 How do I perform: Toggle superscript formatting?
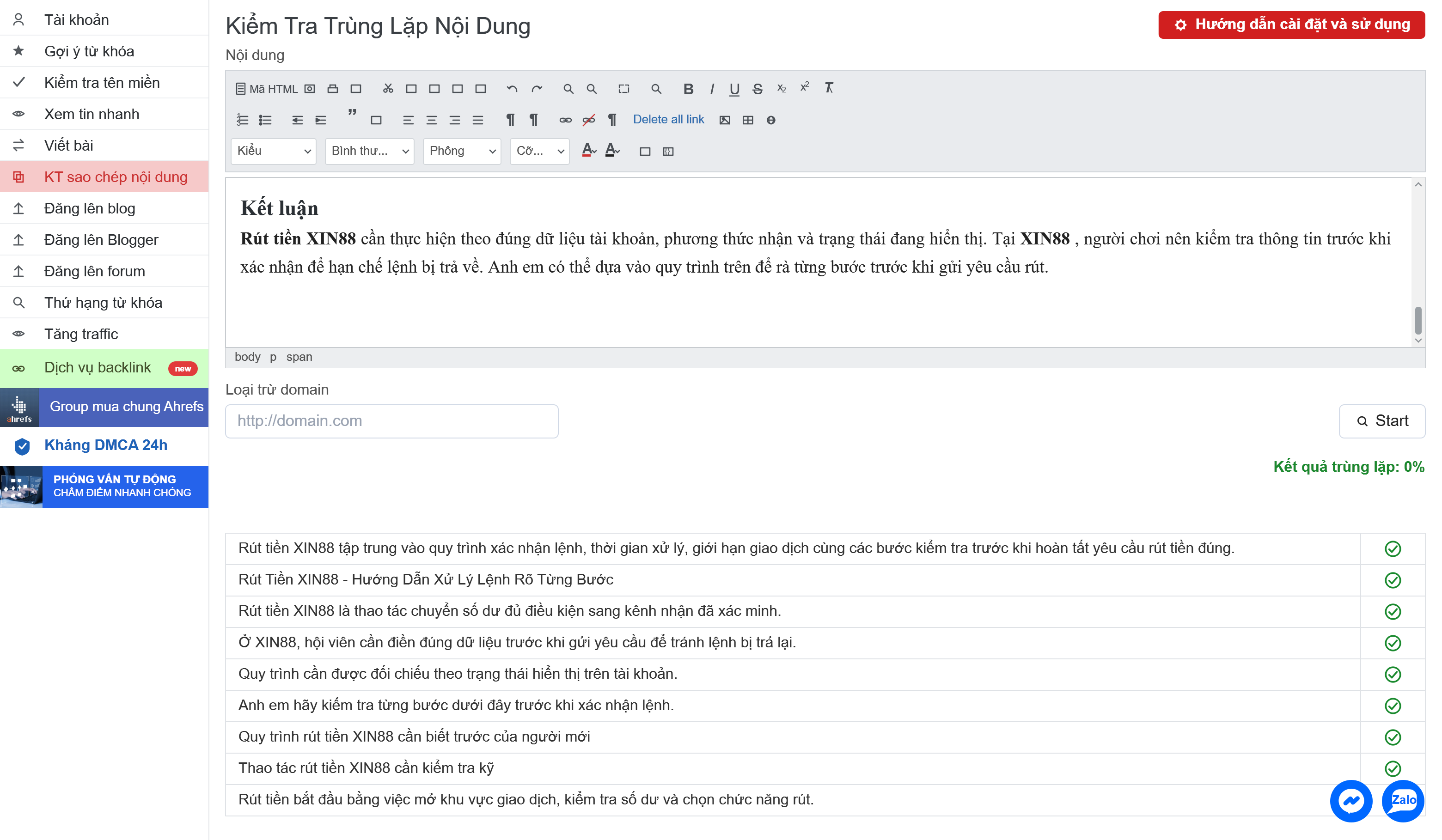(x=805, y=87)
